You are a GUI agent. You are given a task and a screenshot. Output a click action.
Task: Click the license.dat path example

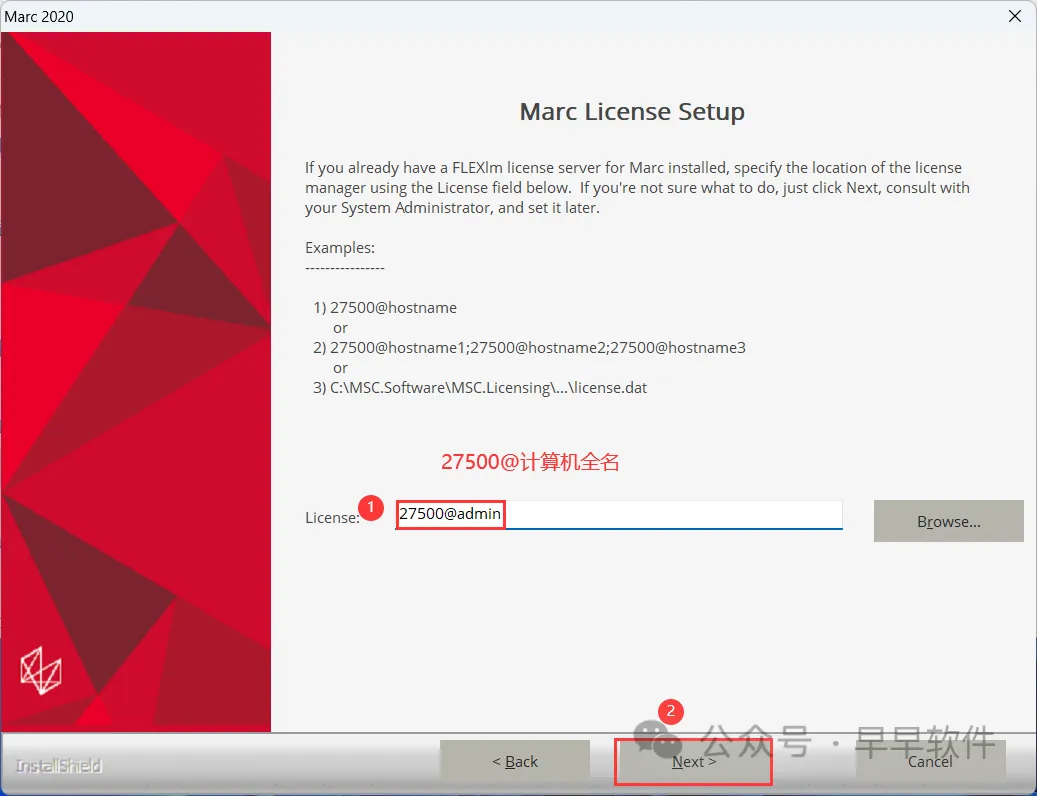[488, 387]
